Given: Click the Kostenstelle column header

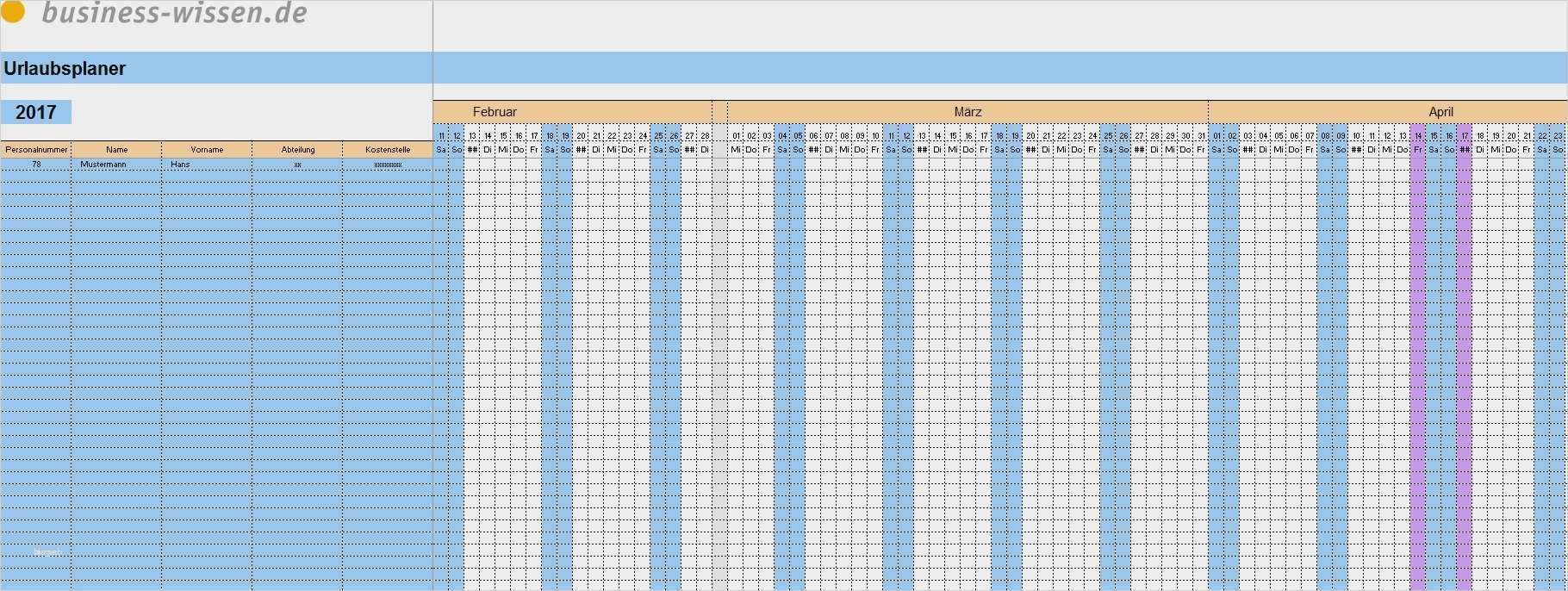Looking at the screenshot, I should point(388,150).
